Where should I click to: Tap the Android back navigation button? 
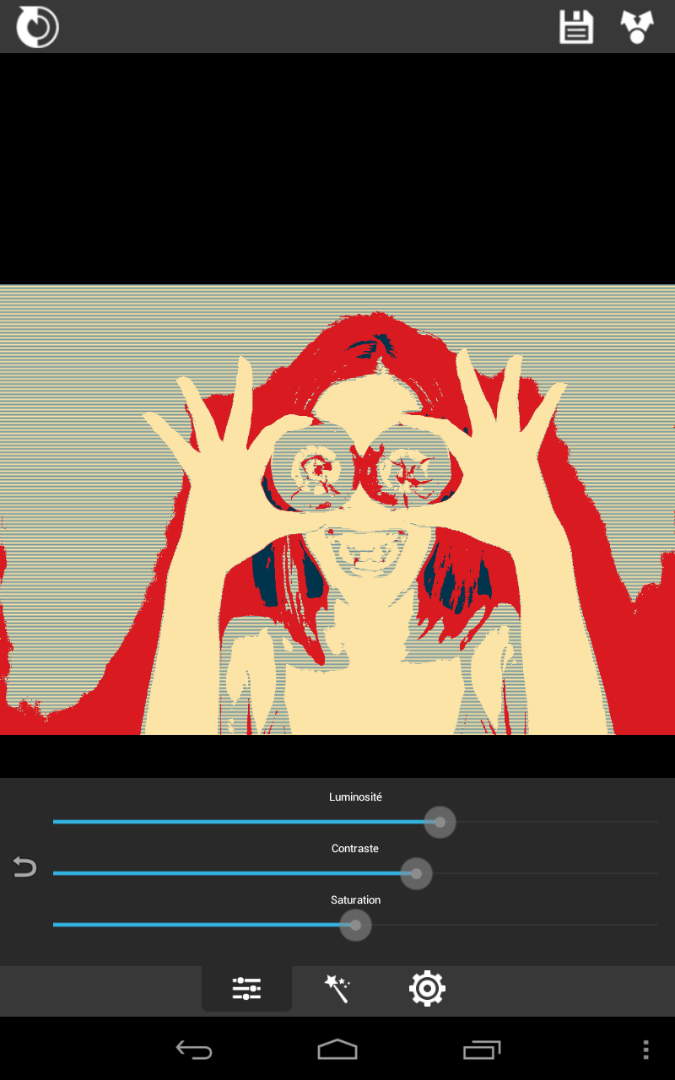194,1050
